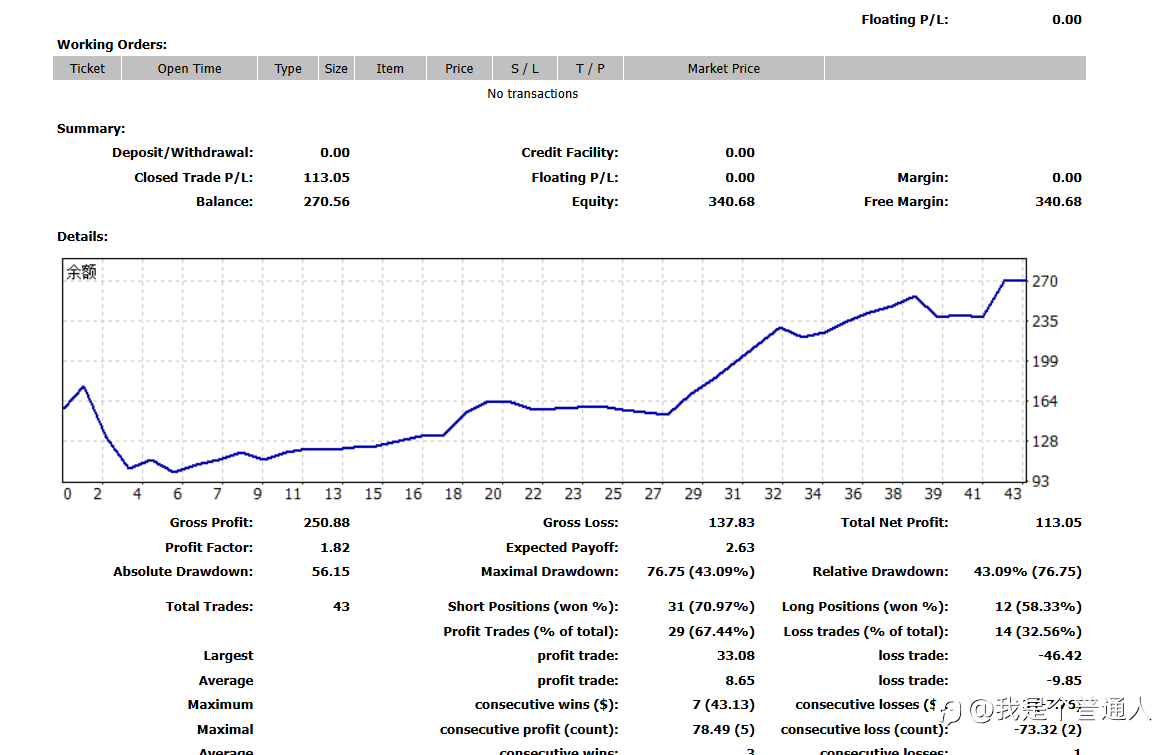Select the Gross Loss value 137.83

(x=731, y=522)
